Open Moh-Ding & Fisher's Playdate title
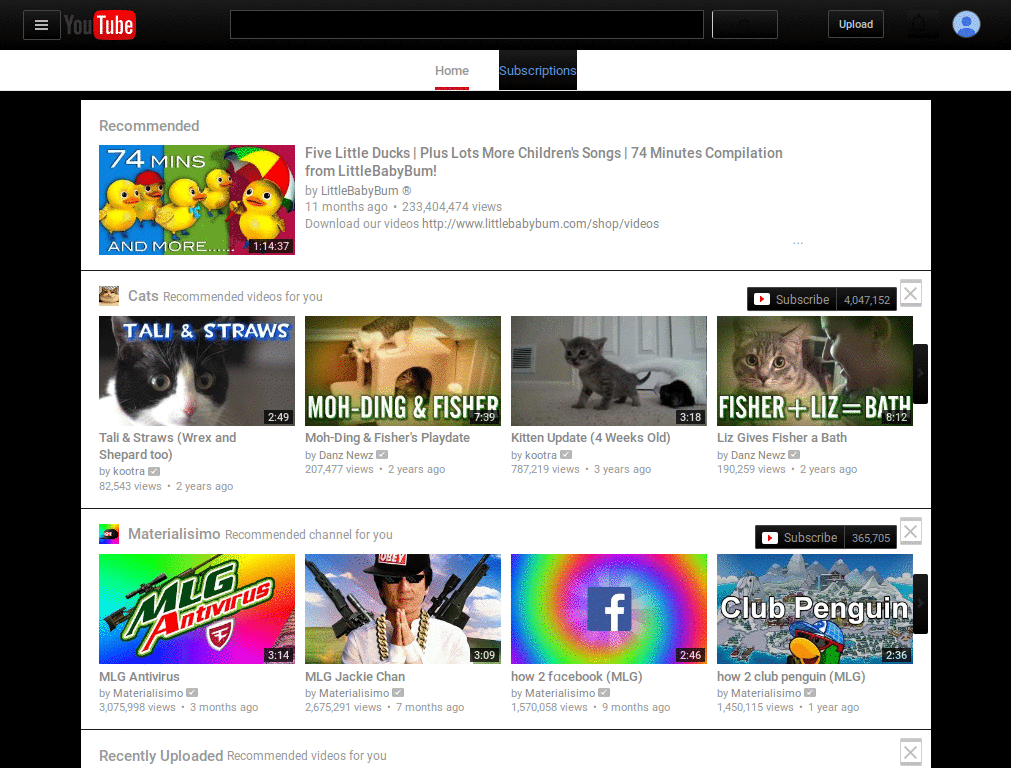Screen dimensions: 1024x768 387,438
